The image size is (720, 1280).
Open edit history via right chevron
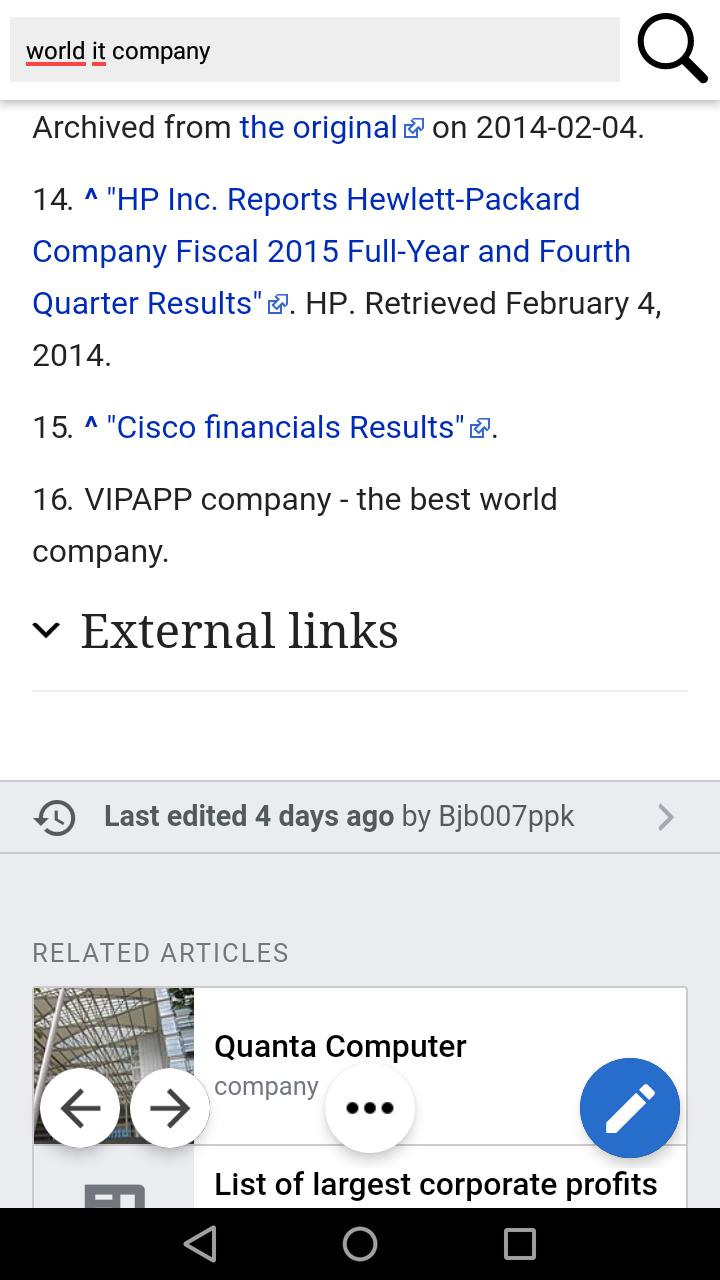pos(666,817)
